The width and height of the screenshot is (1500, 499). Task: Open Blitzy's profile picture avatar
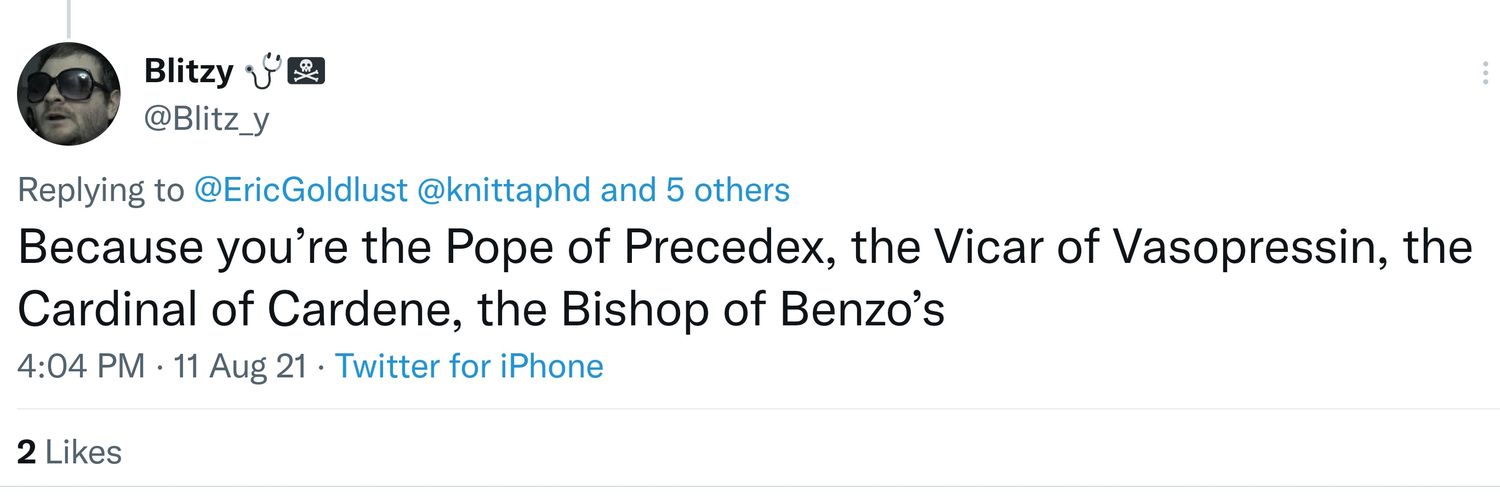pyautogui.click(x=69, y=94)
